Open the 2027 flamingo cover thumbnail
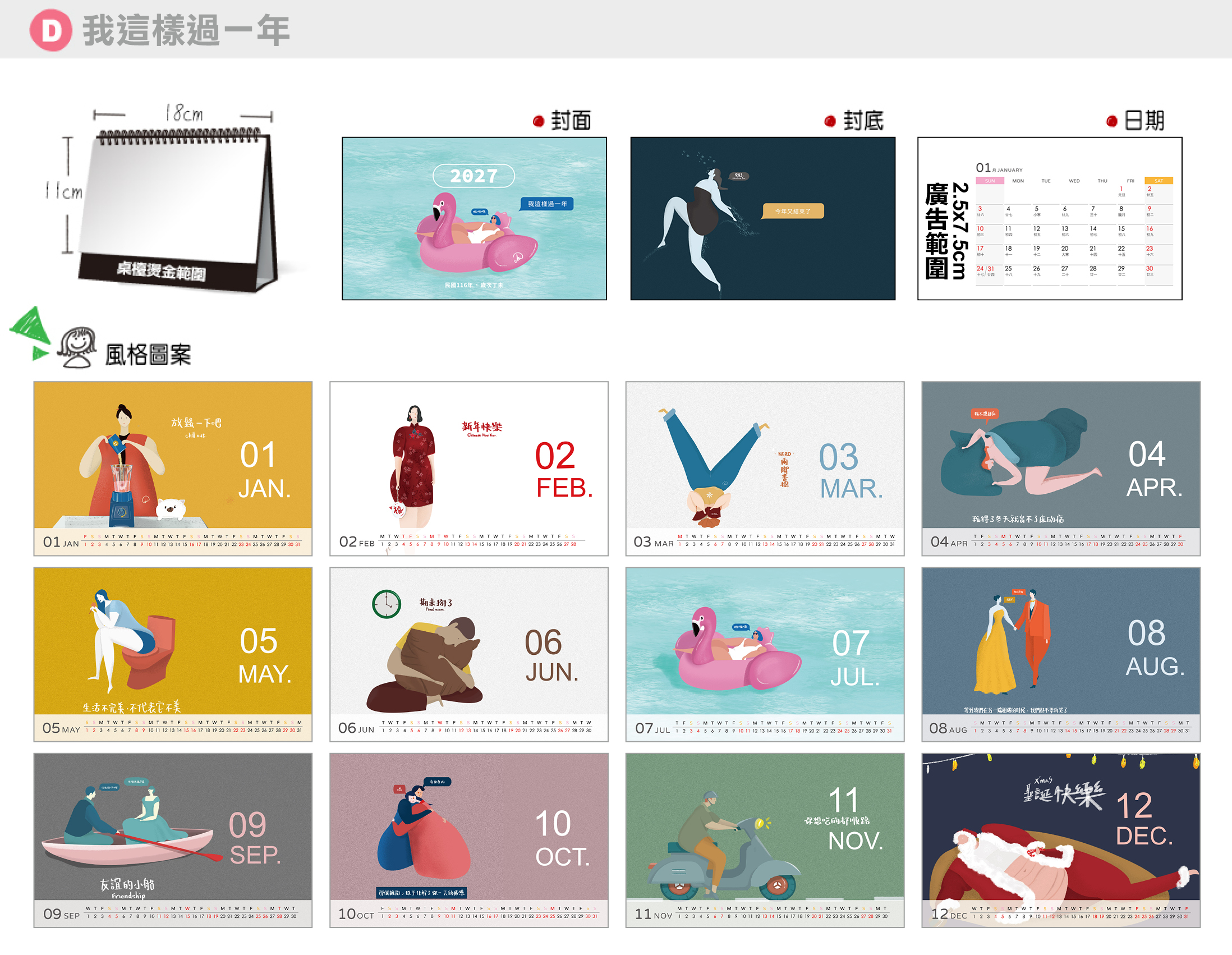The height and width of the screenshot is (955, 1232). (x=474, y=218)
